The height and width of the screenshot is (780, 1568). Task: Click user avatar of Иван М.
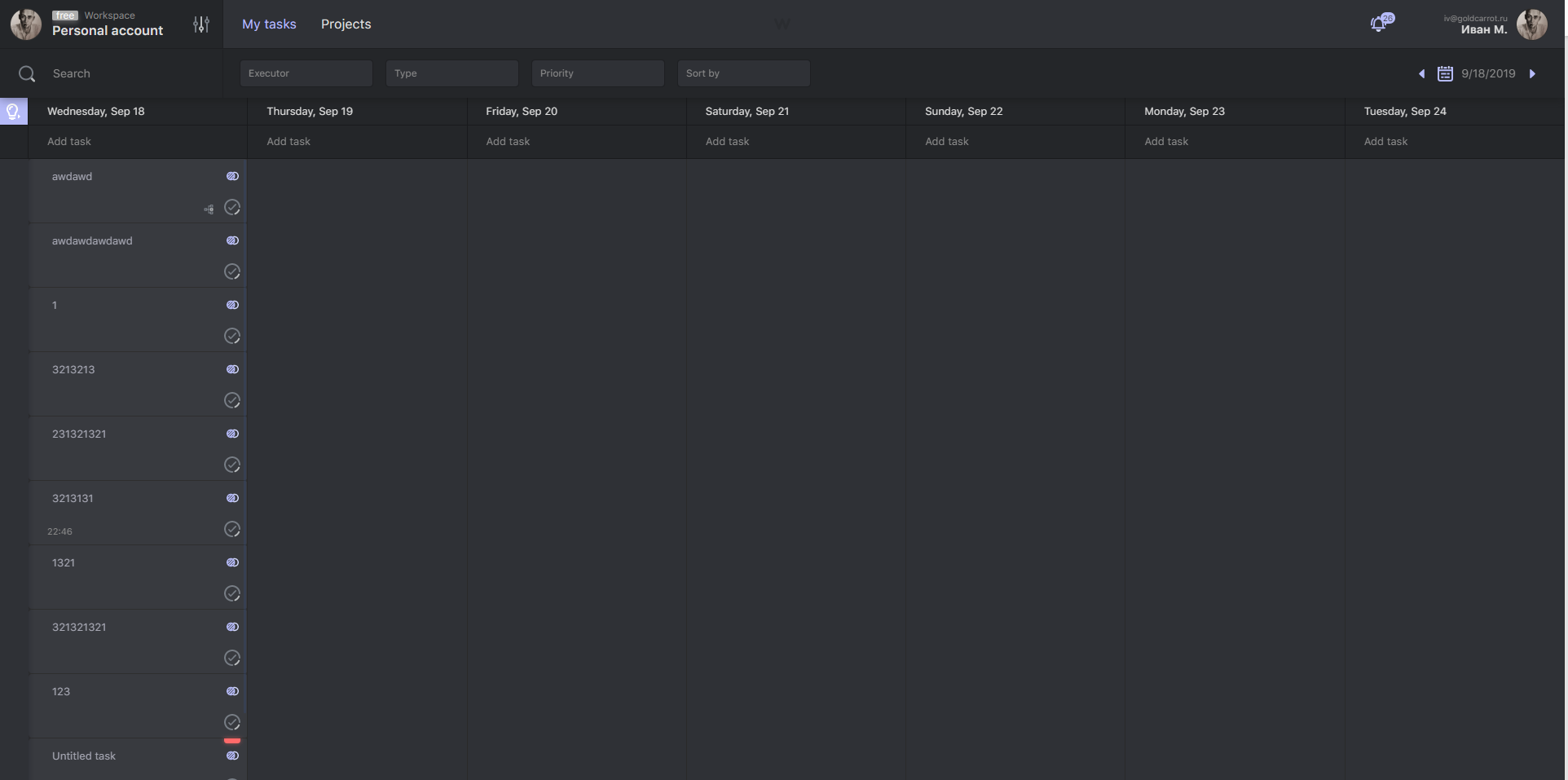(x=1531, y=24)
